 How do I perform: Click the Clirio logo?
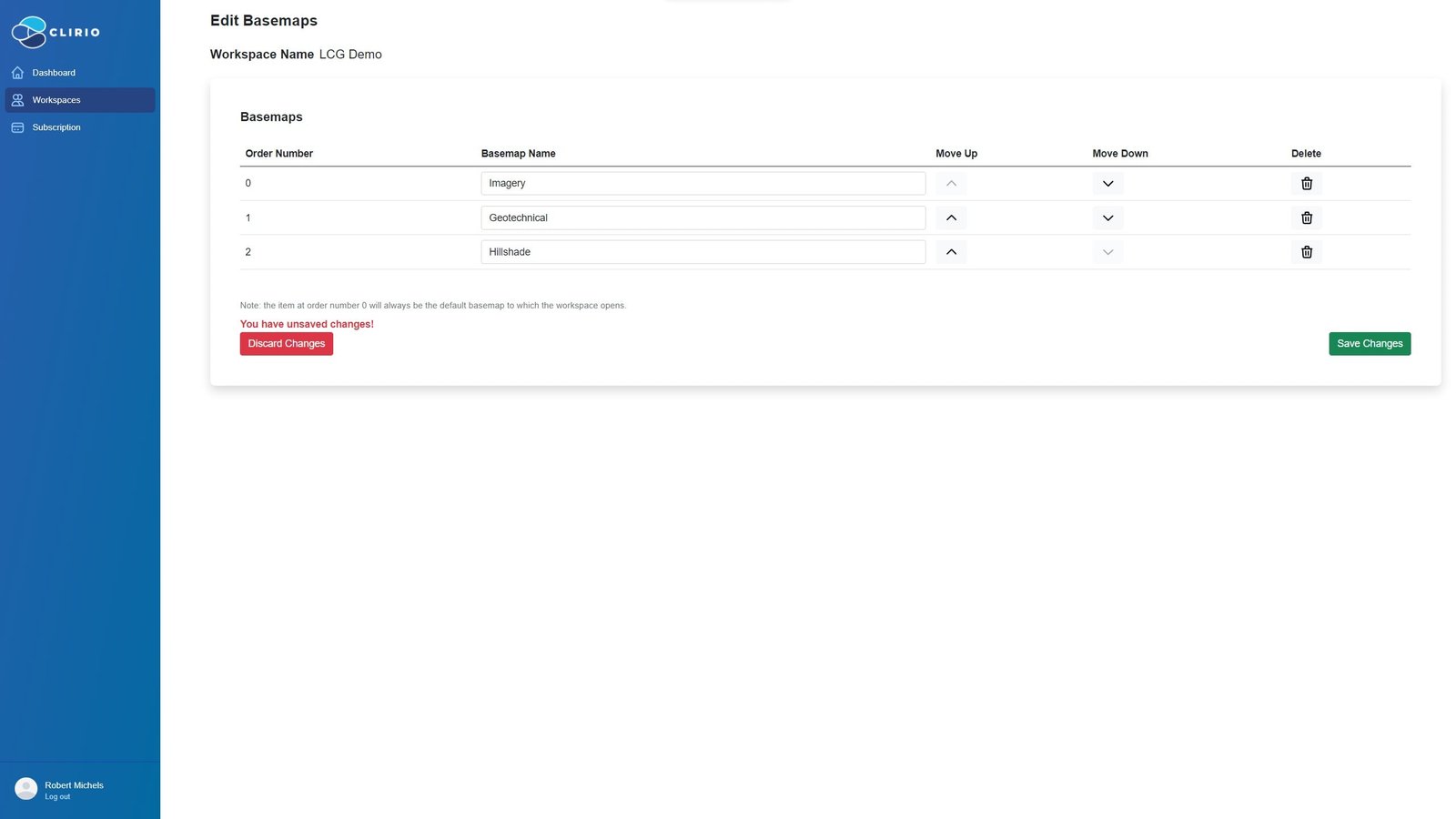56,32
